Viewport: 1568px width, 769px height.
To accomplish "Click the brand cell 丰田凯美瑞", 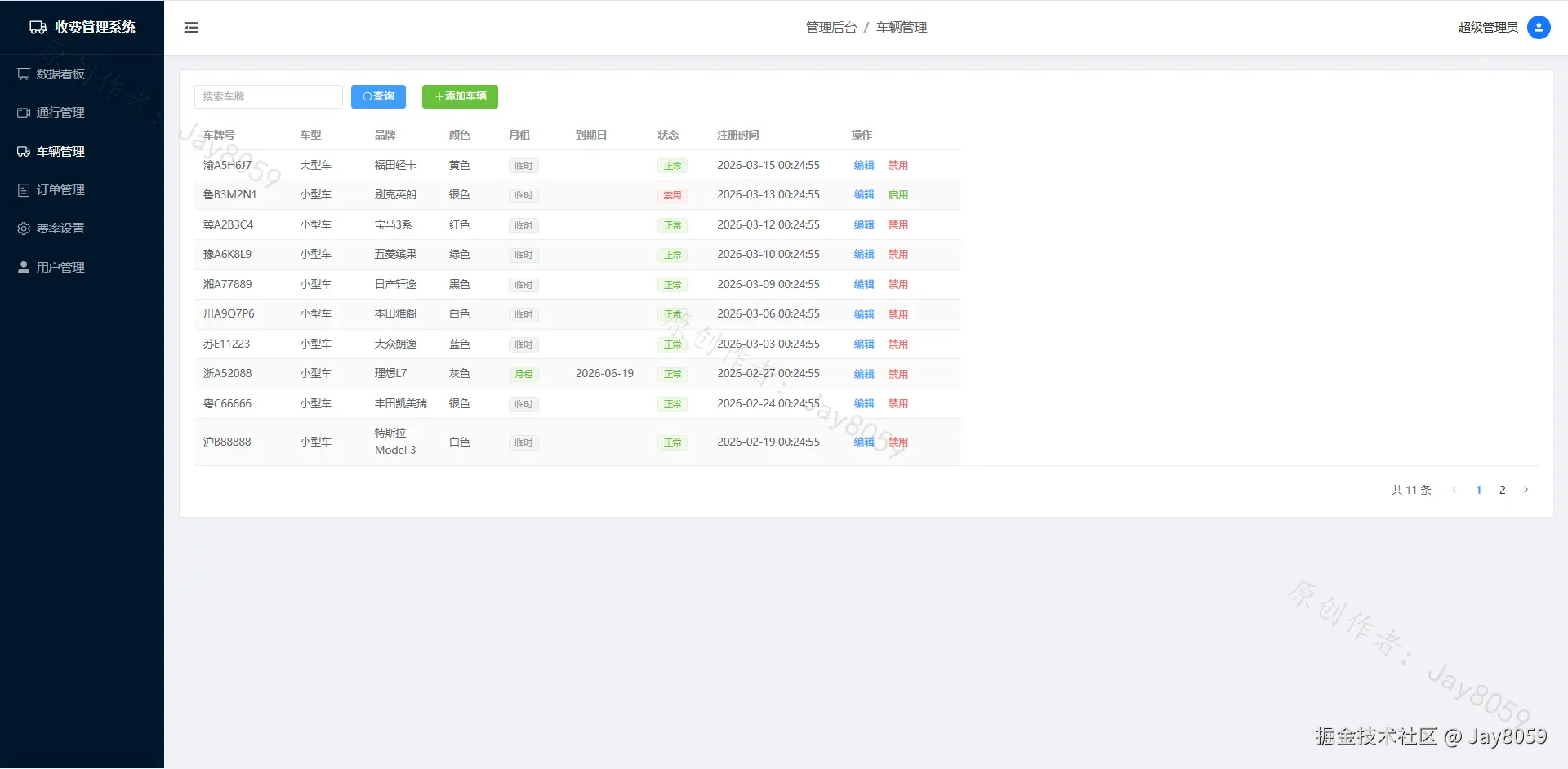I will [401, 403].
